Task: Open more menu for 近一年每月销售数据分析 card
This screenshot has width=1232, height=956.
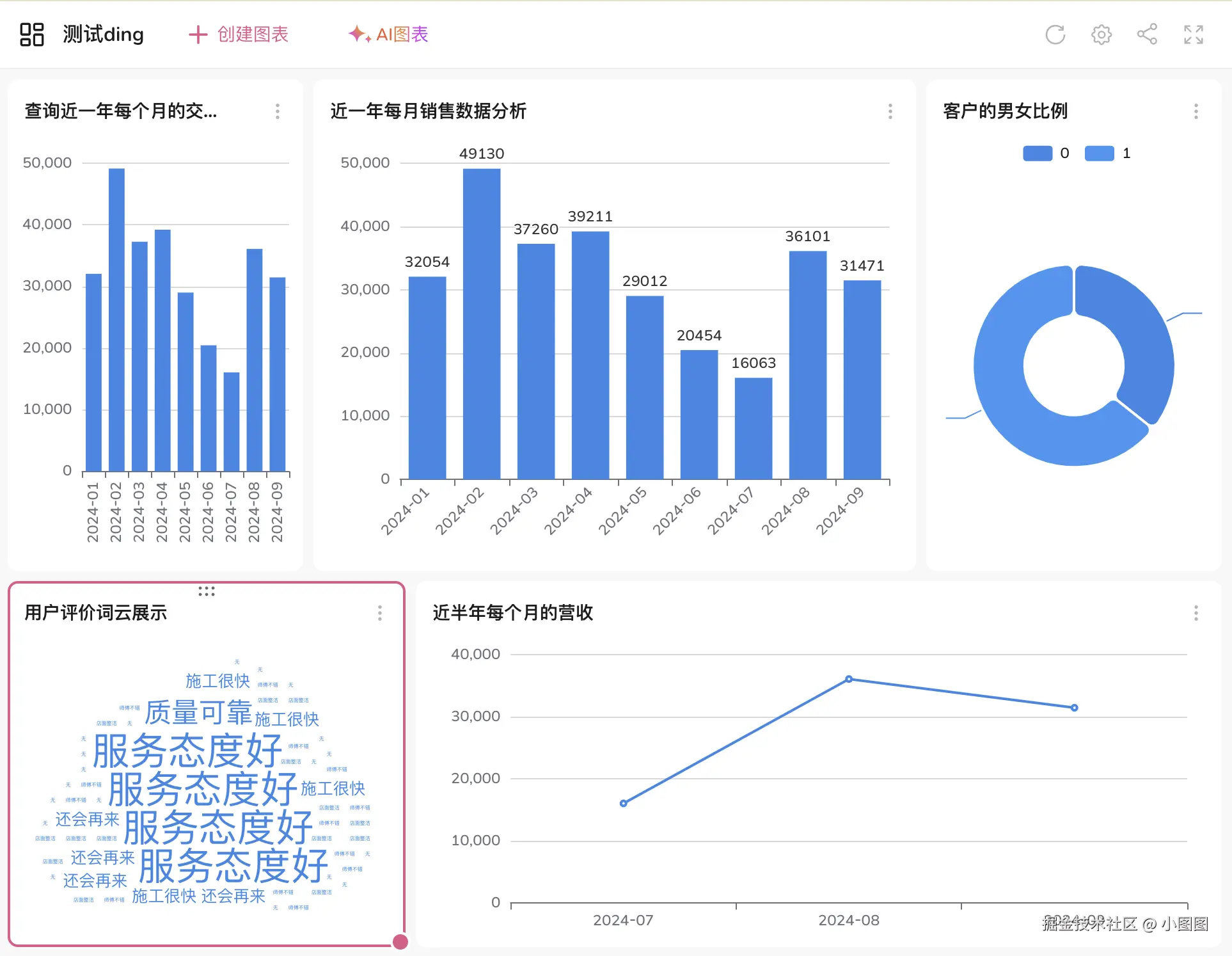Action: tap(890, 111)
